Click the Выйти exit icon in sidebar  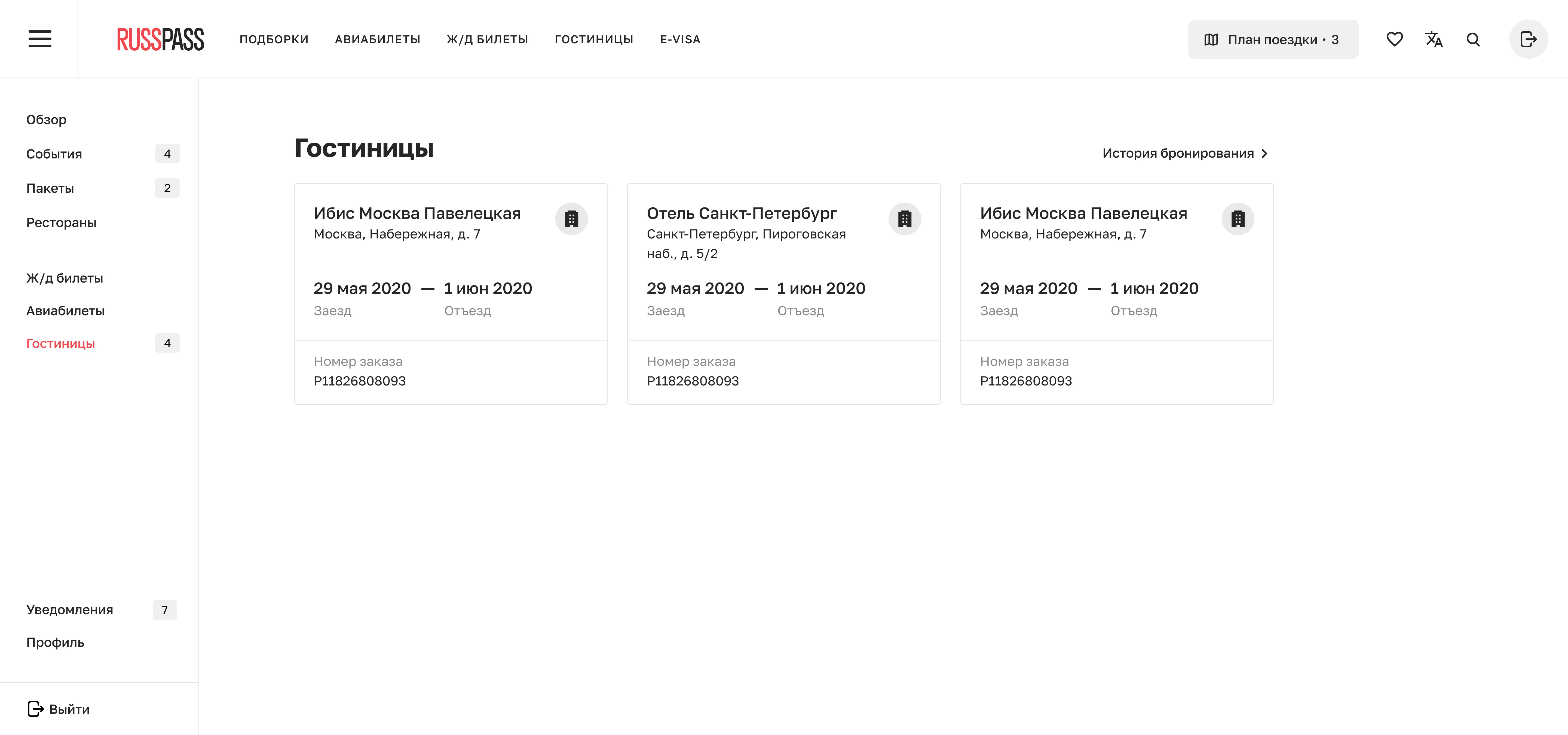[35, 709]
